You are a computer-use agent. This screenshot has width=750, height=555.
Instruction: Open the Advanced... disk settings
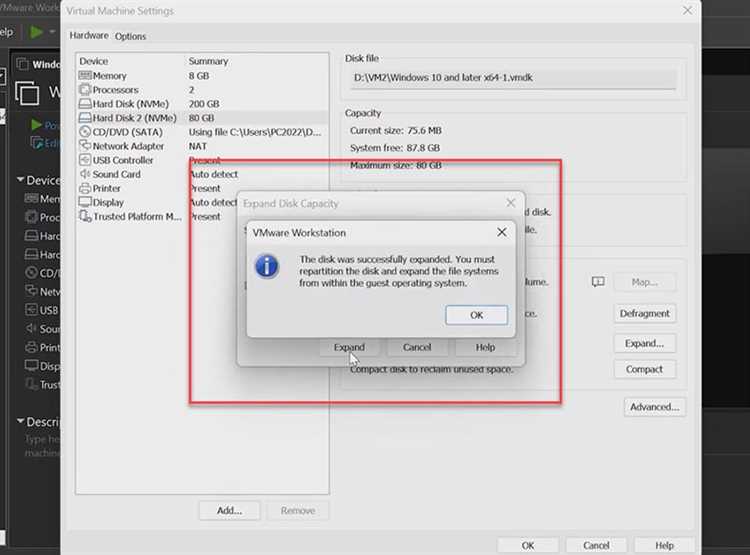click(654, 407)
